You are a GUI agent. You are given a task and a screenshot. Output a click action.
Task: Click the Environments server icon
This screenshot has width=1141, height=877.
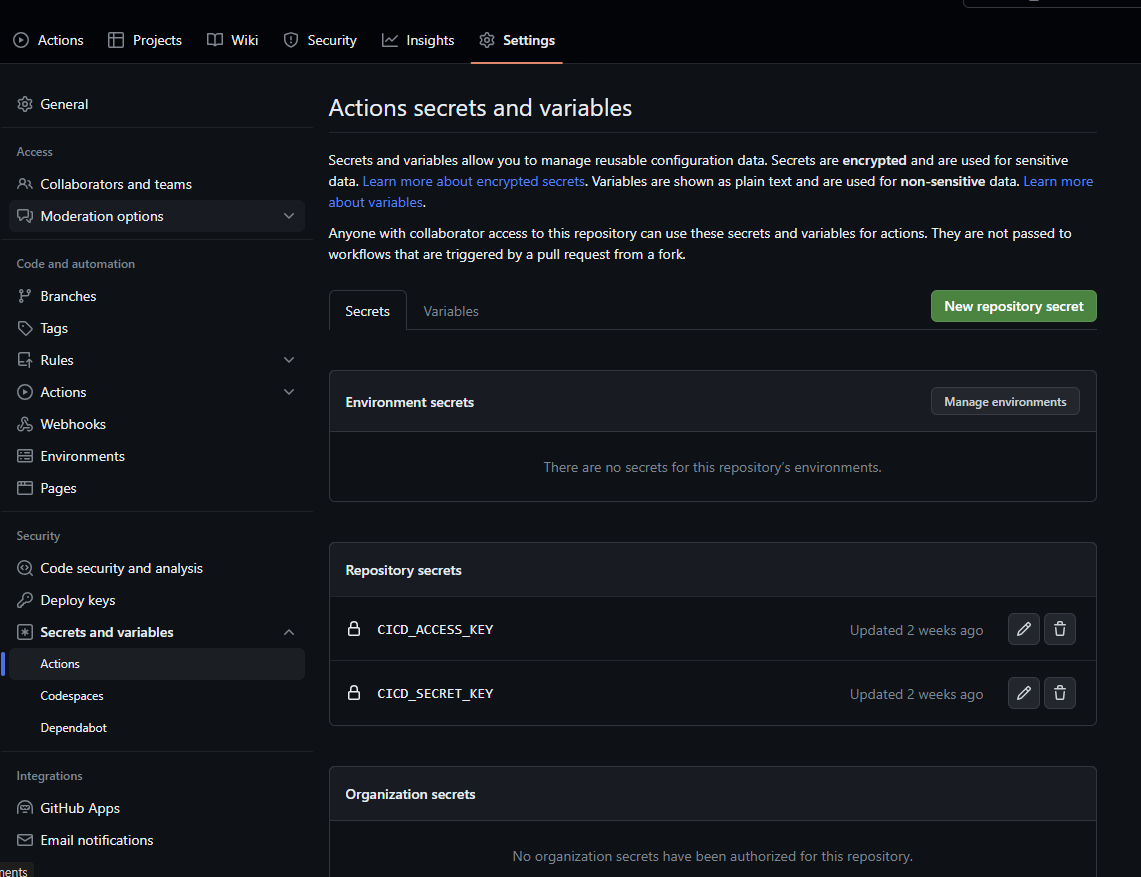(25, 456)
